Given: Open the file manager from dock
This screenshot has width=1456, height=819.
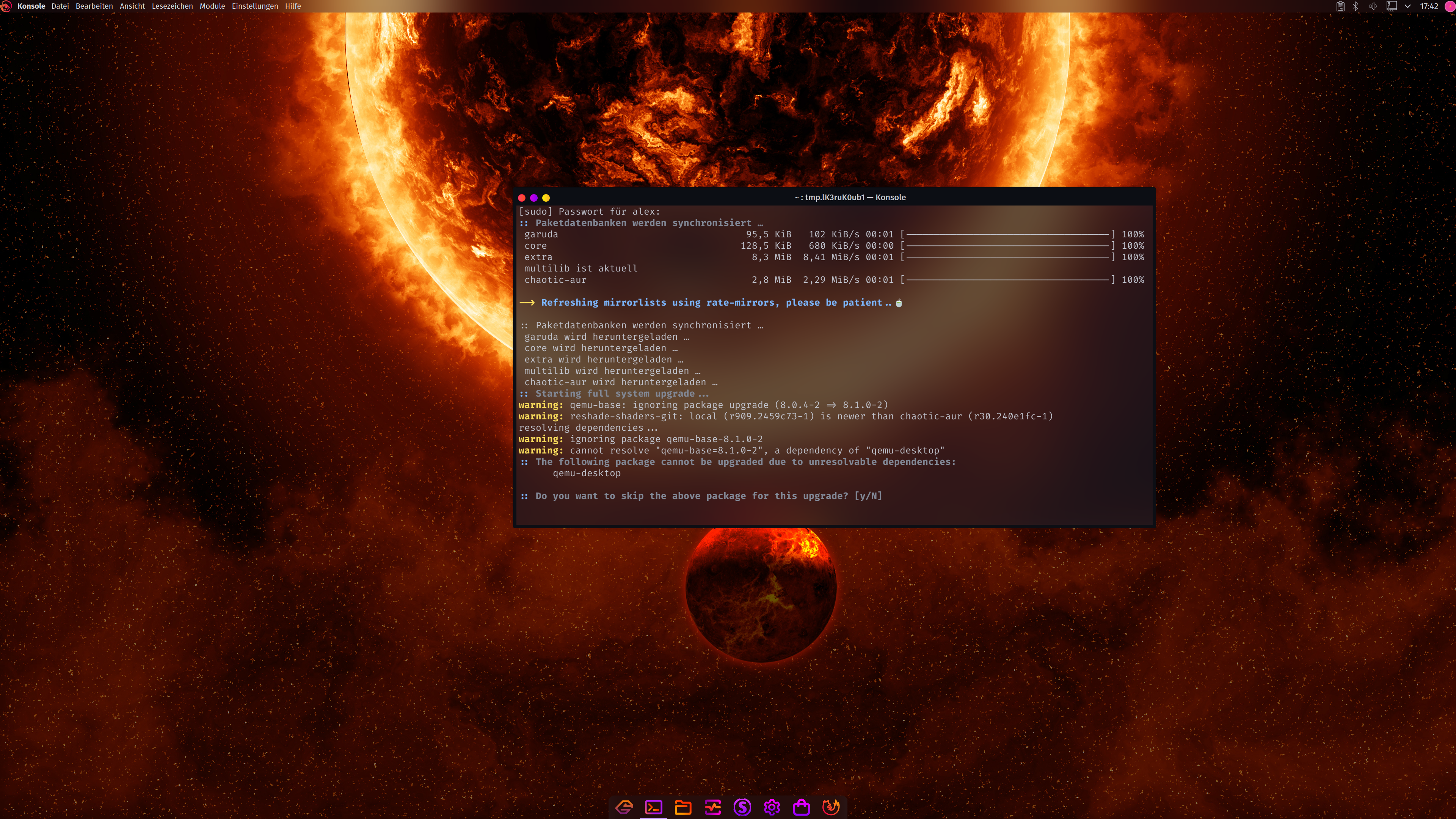Looking at the screenshot, I should (x=683, y=807).
